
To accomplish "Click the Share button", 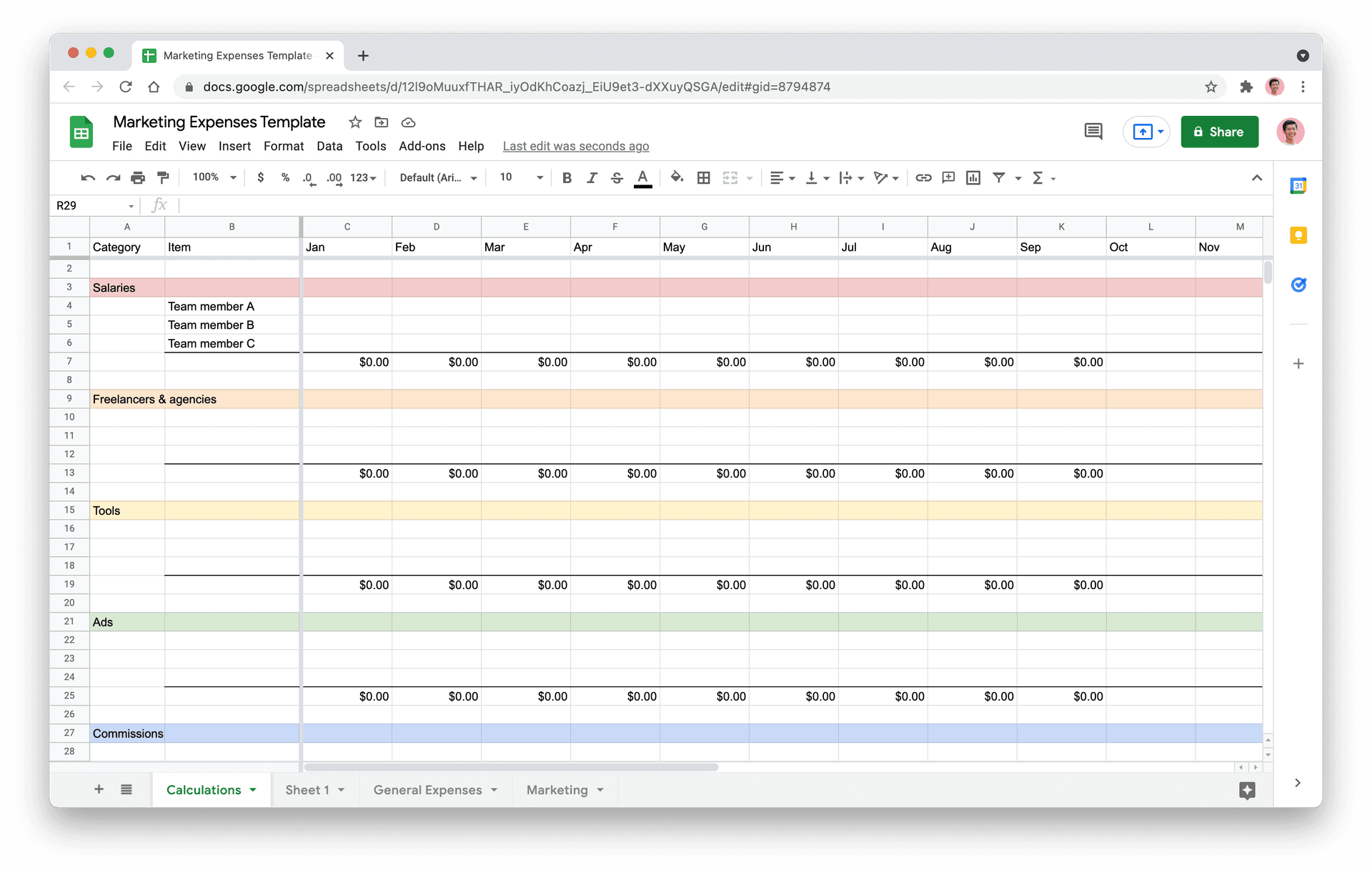I will 1216,131.
